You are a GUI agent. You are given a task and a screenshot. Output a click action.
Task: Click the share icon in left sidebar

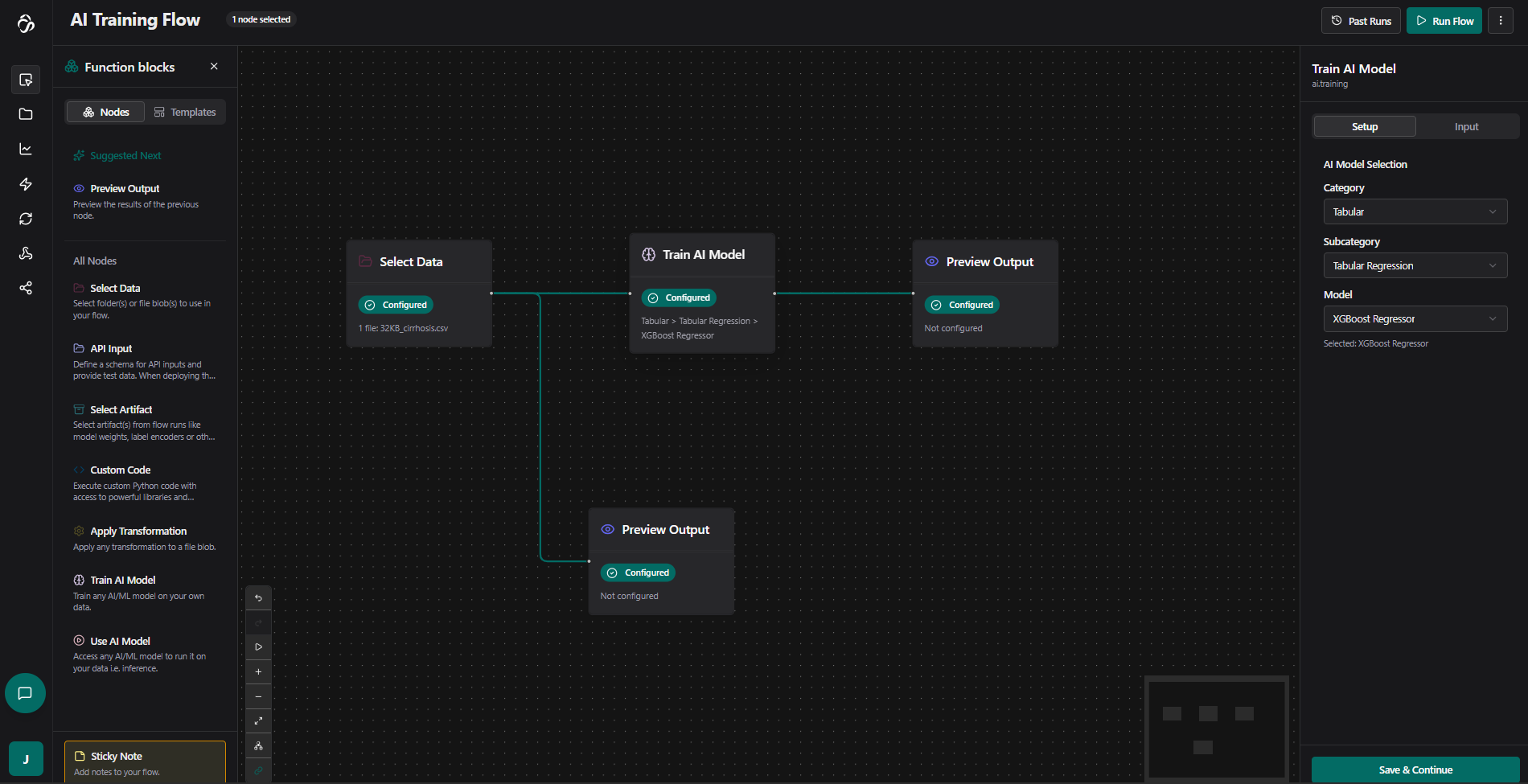(x=26, y=288)
